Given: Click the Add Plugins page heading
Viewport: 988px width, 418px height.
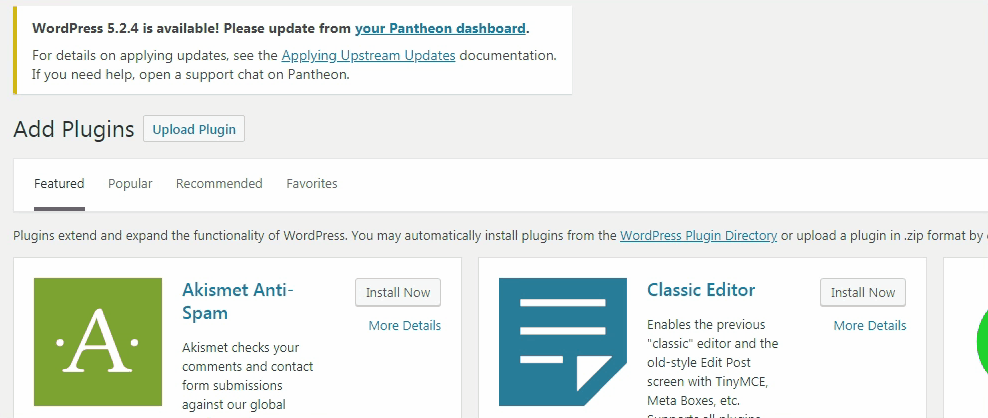Looking at the screenshot, I should tap(74, 129).
